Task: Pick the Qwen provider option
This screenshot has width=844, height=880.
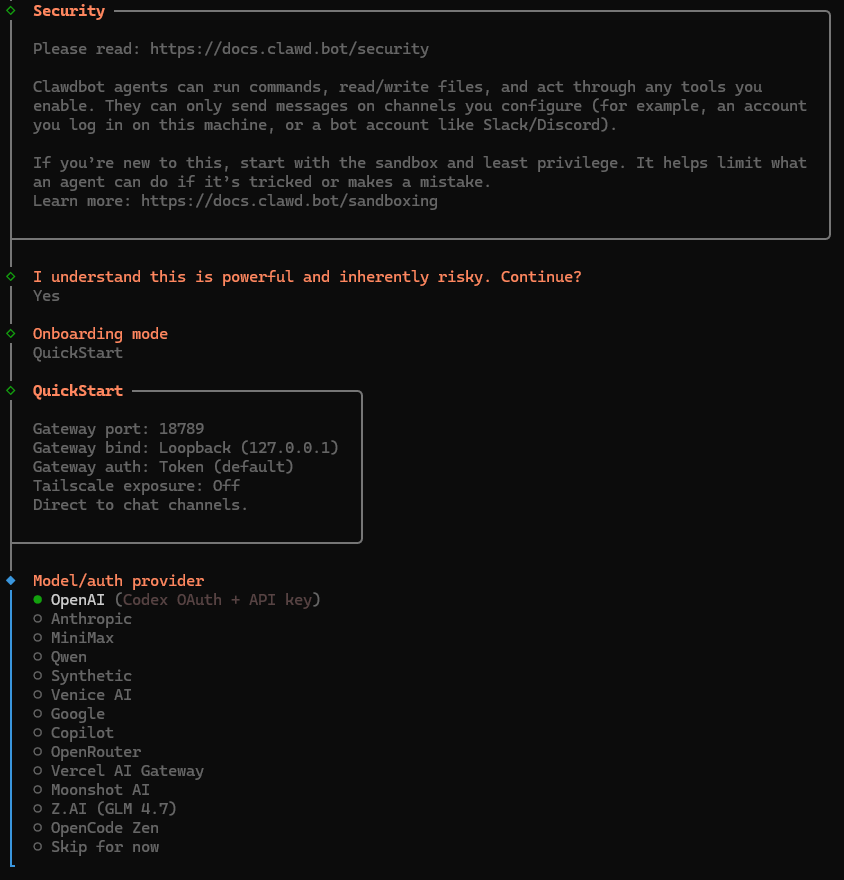Action: point(69,657)
